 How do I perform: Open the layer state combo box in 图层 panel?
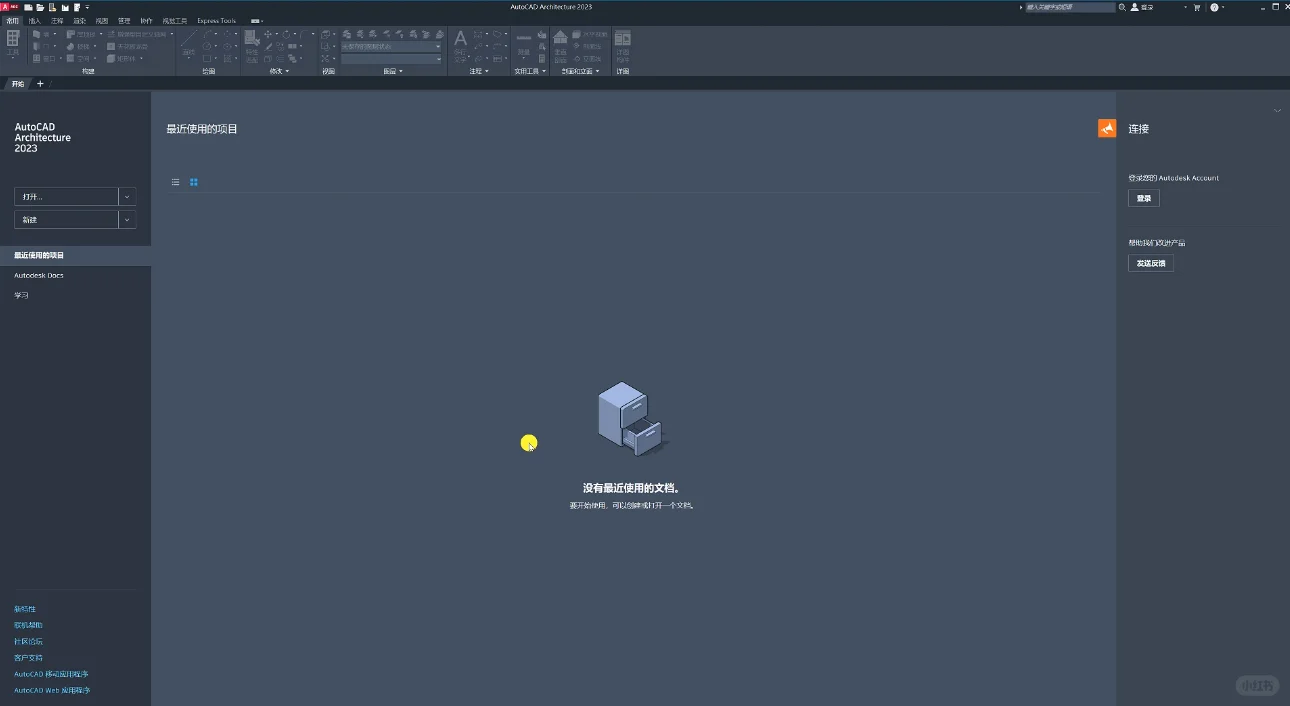click(x=391, y=45)
